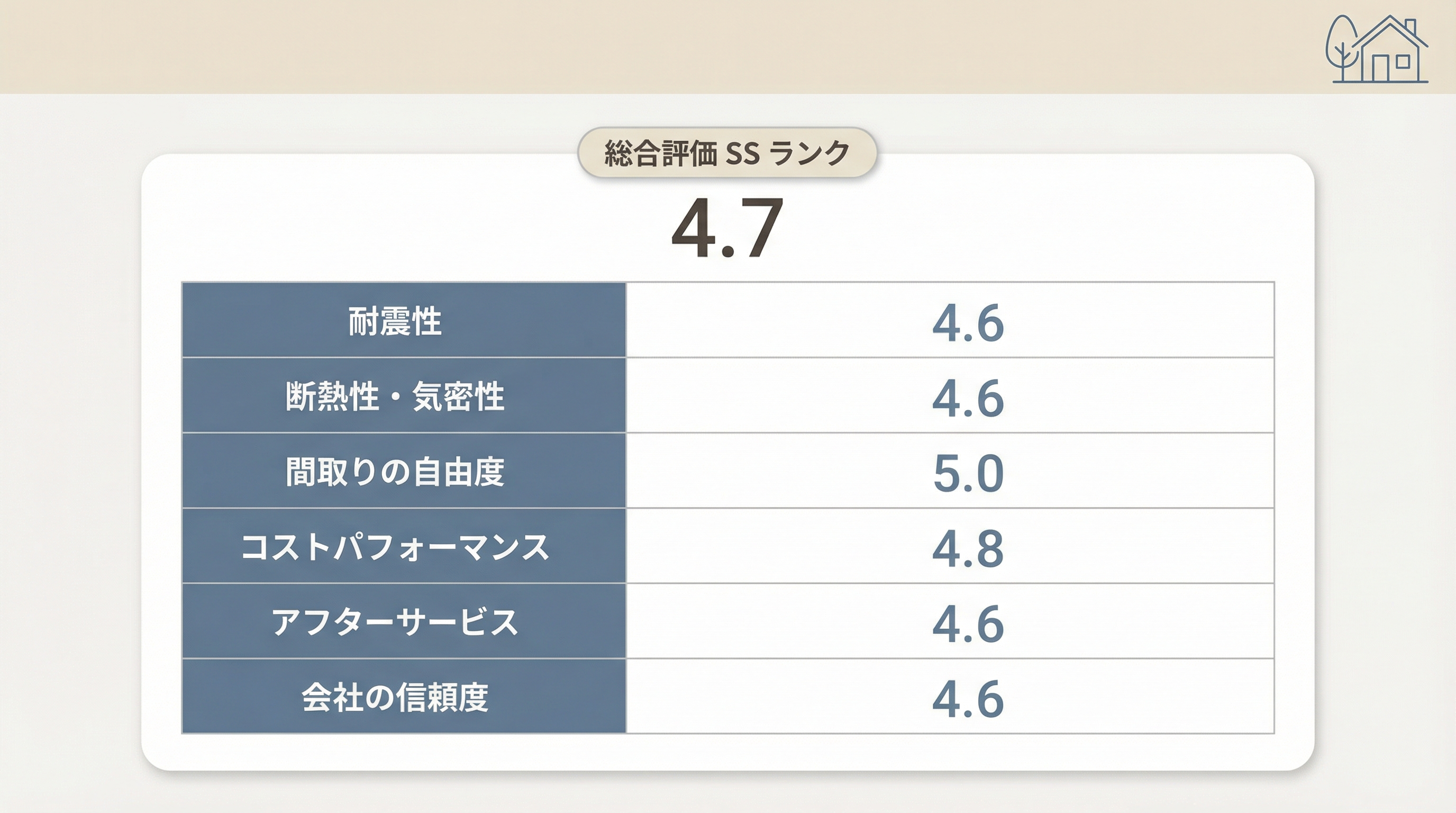Select the 耐震性 row label

[x=395, y=321]
